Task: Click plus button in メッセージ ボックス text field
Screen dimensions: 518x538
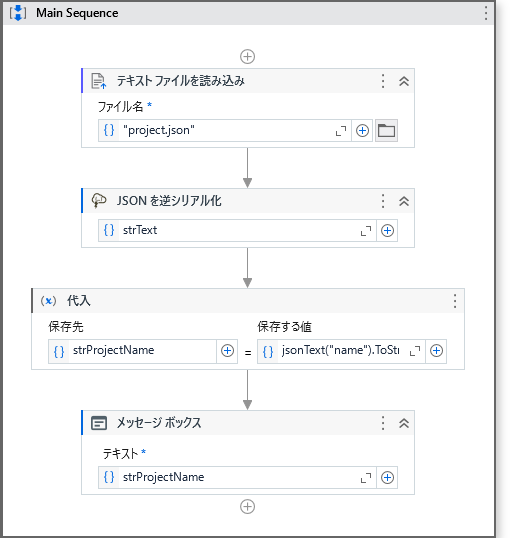Action: pyautogui.click(x=387, y=478)
